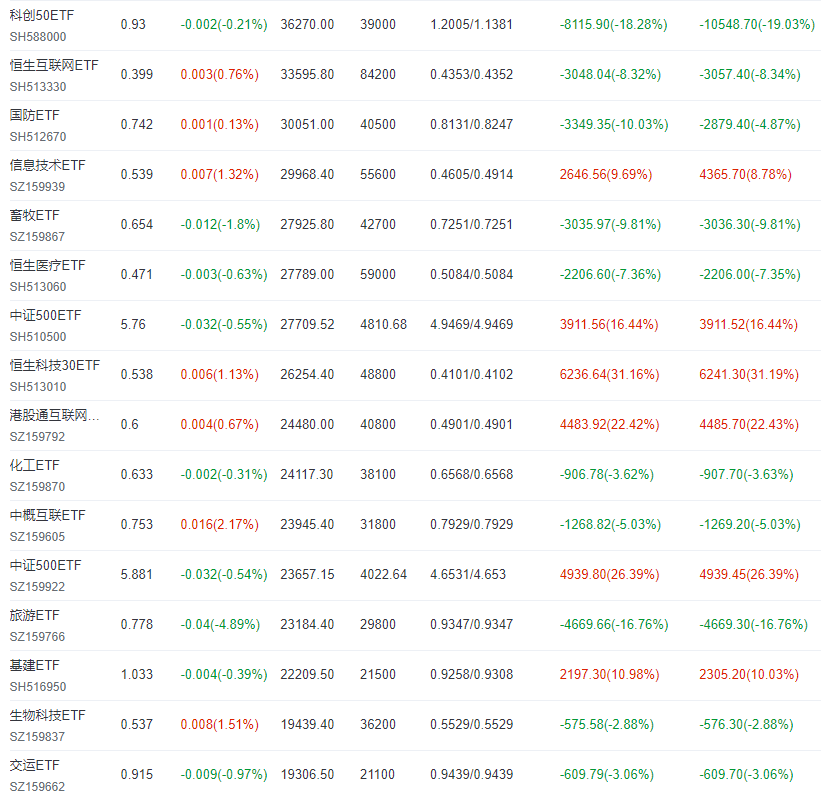Click cost value 0.6568/0.6568

(471, 474)
